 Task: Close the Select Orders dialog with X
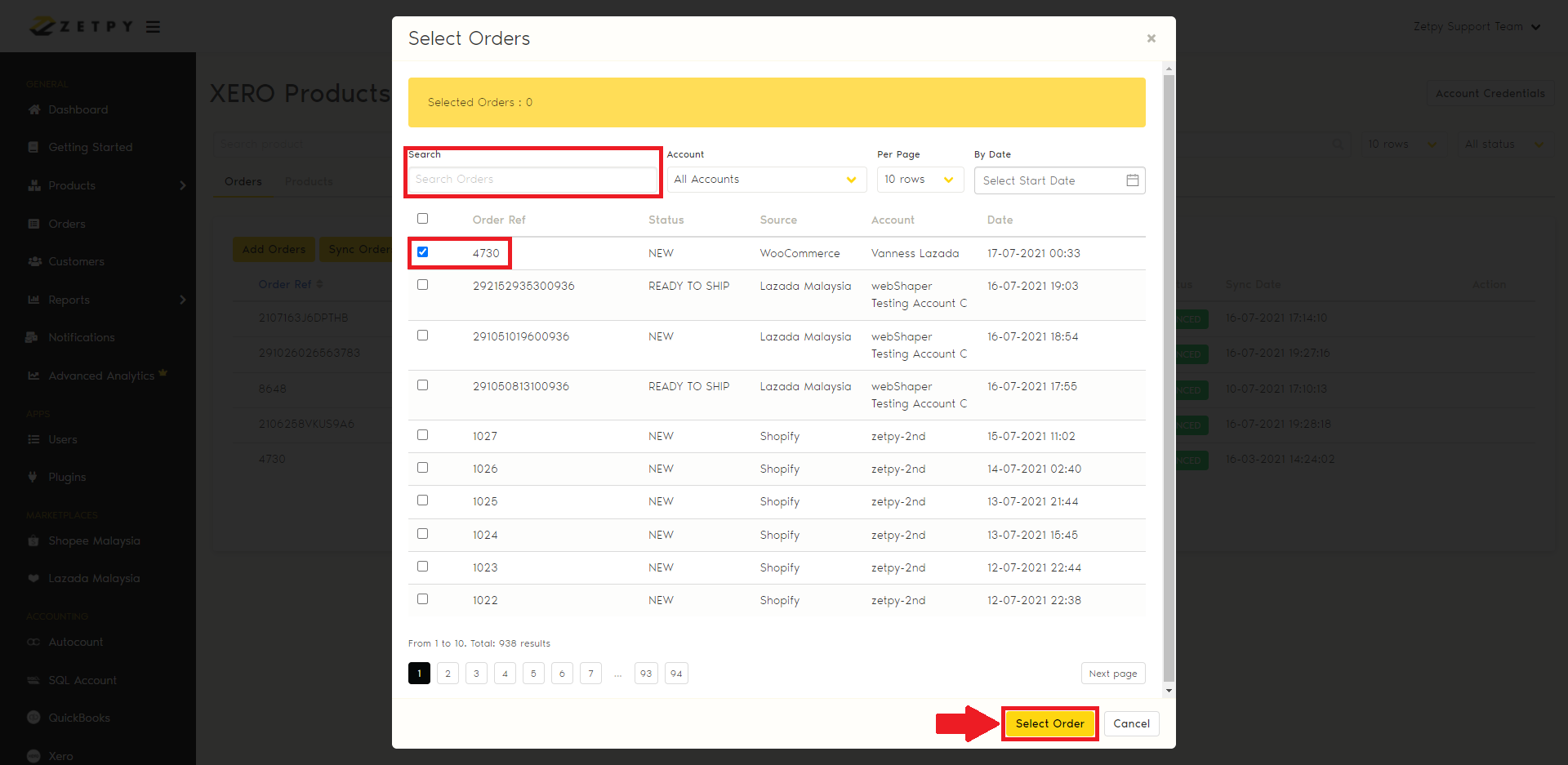point(1151,38)
